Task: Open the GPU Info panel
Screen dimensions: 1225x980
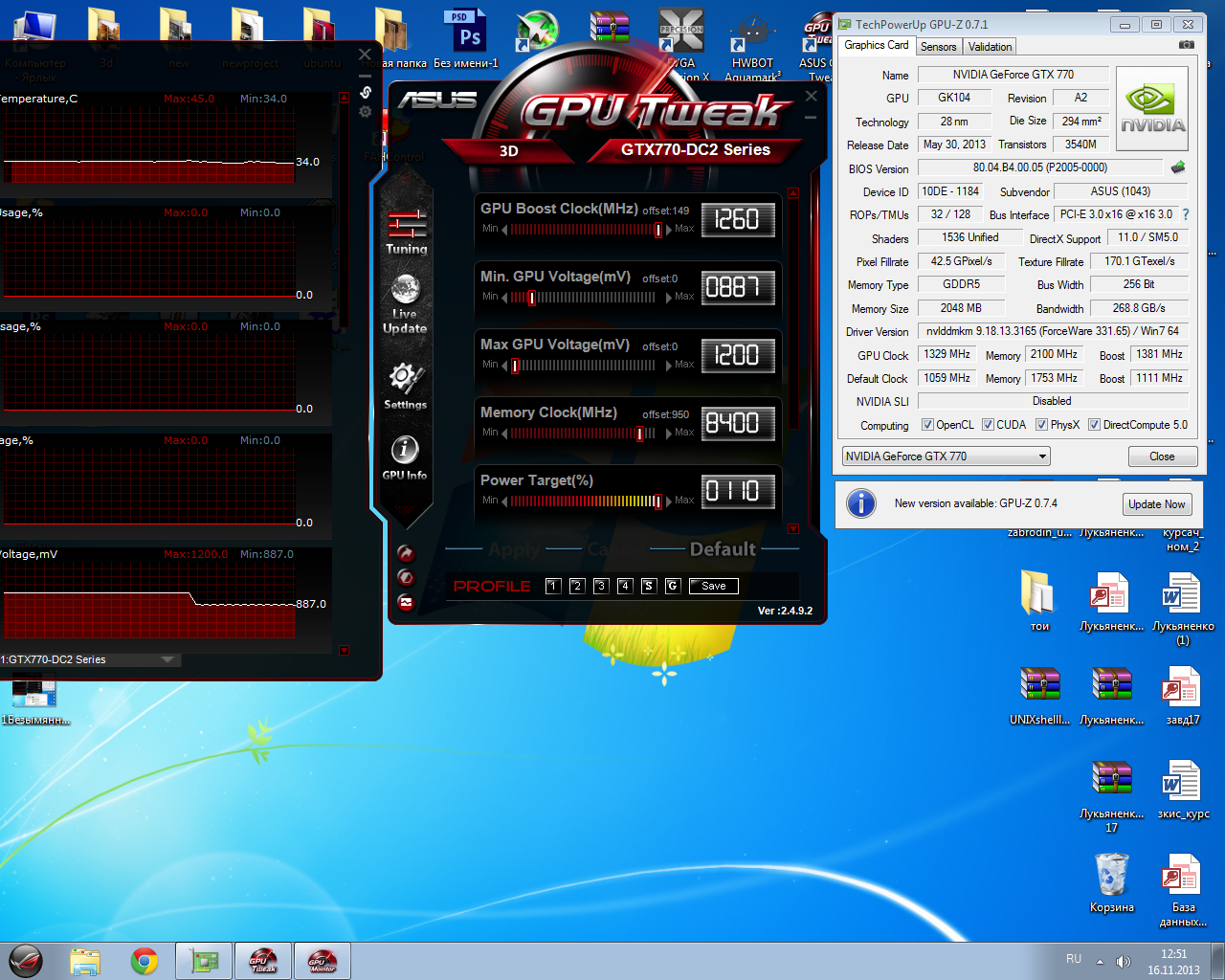Action: coord(405,457)
